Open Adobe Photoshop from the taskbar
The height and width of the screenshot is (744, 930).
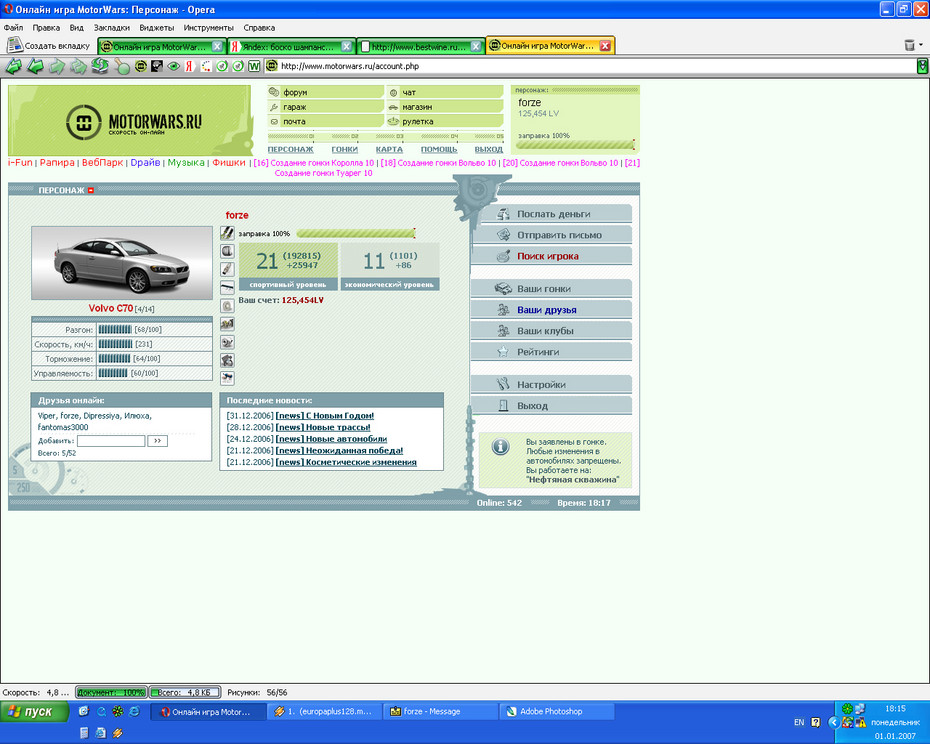[550, 712]
